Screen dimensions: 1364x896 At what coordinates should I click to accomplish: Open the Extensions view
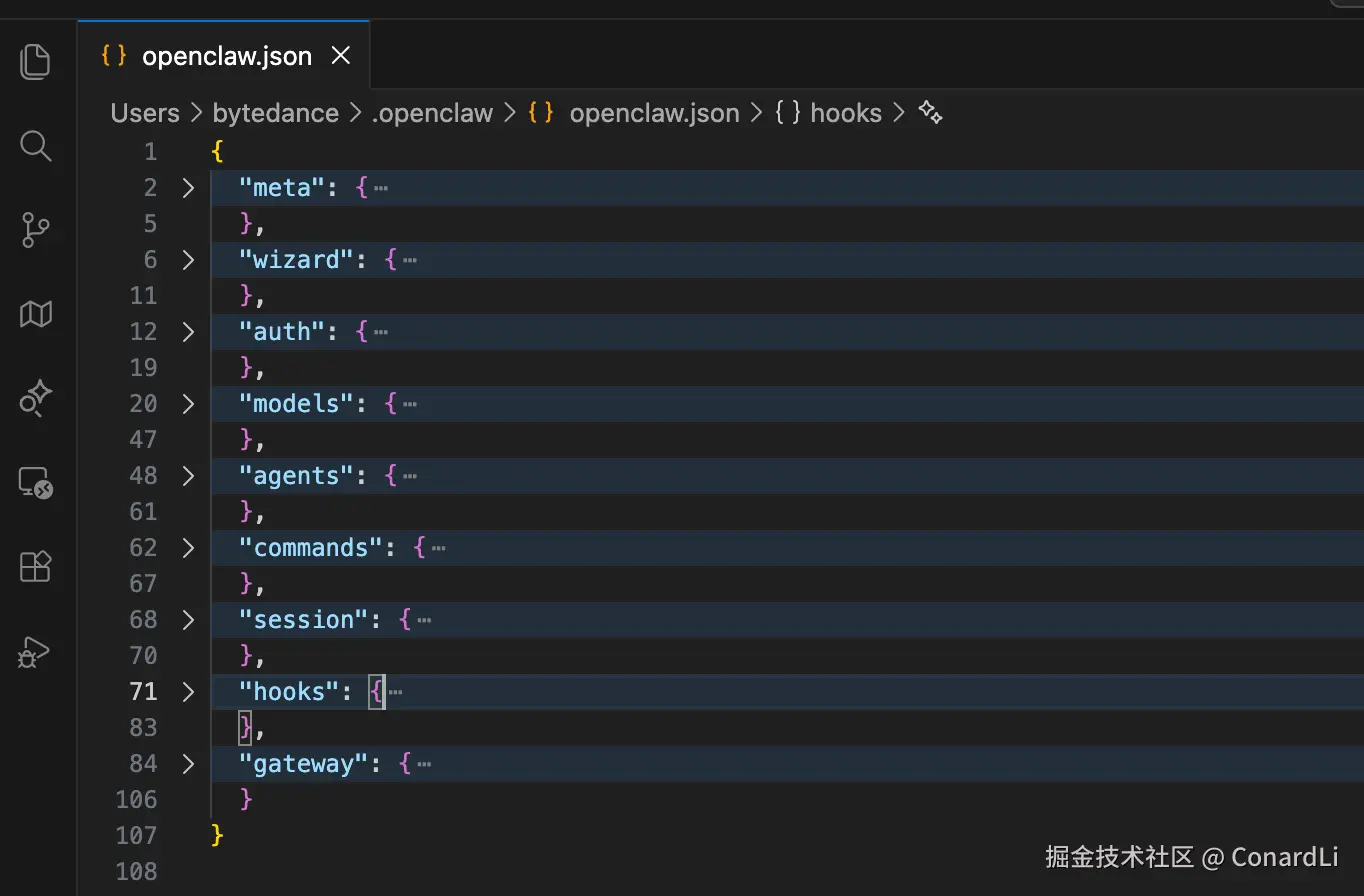[x=35, y=567]
